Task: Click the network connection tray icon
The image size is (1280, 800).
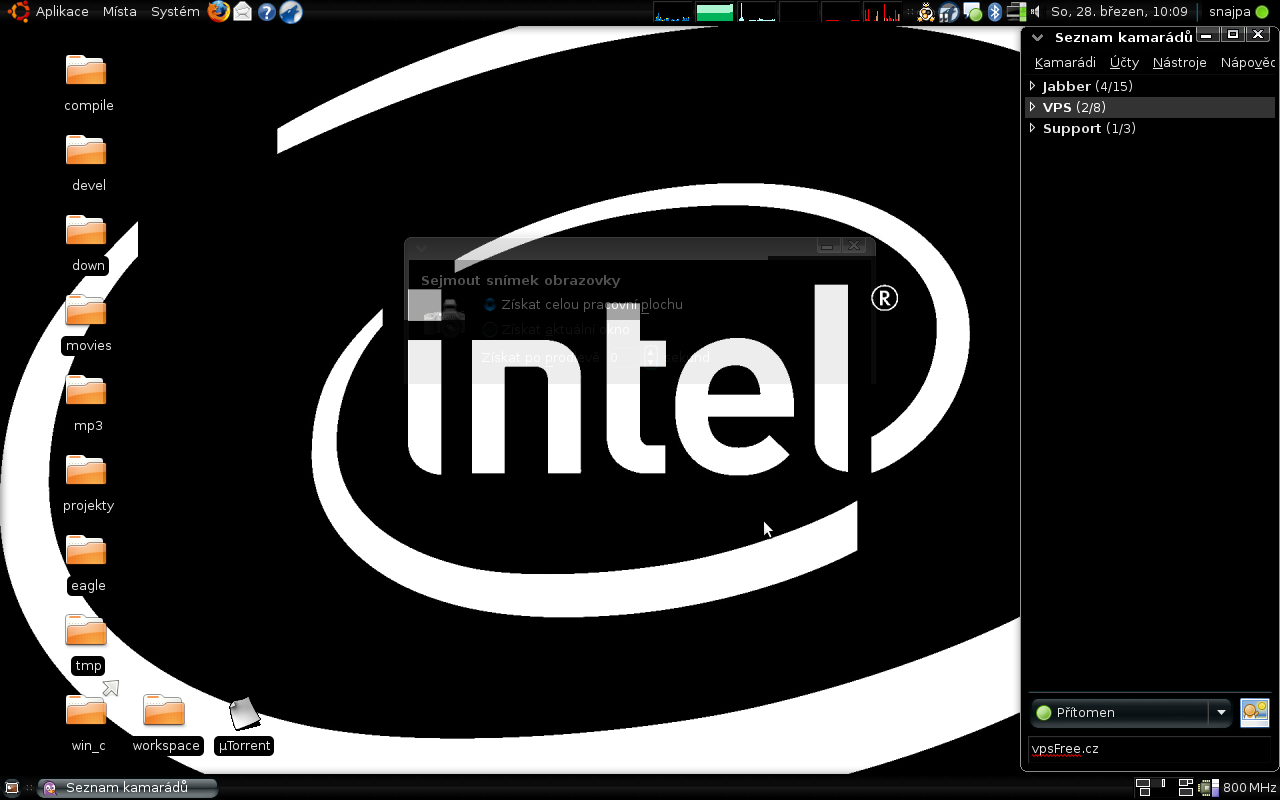Action: tap(1016, 12)
